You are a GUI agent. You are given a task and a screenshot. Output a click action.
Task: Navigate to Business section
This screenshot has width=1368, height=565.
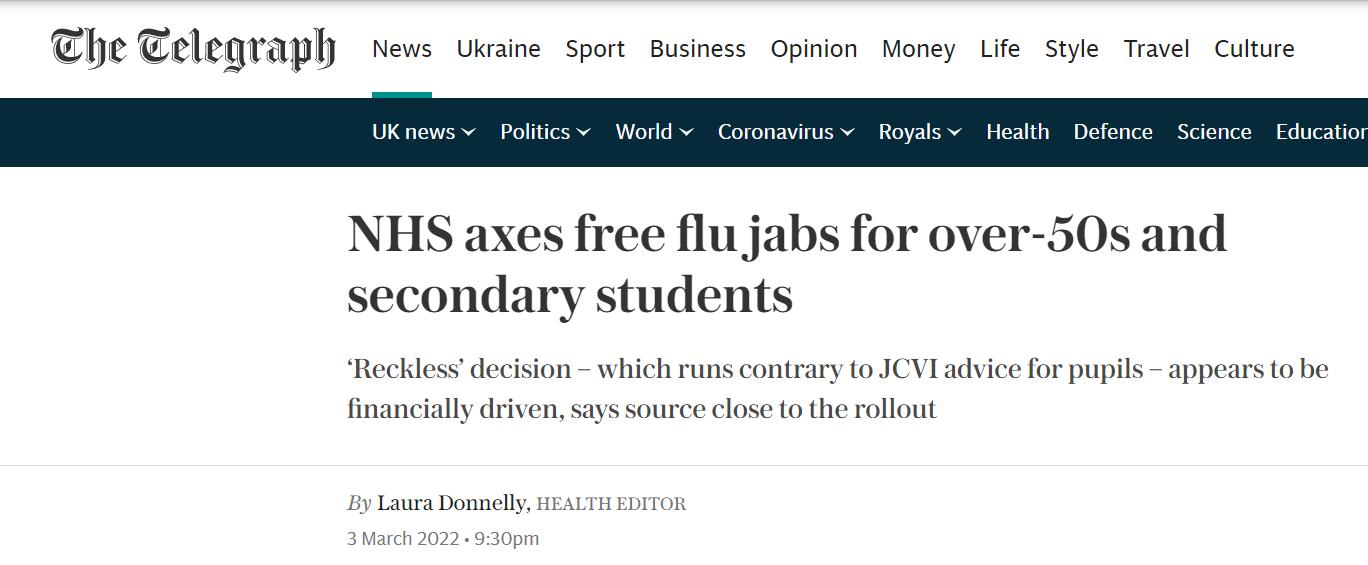pyautogui.click(x=697, y=49)
